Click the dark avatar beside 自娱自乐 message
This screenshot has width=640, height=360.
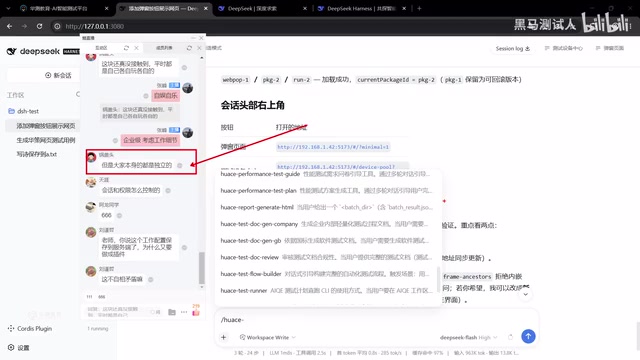coord(188,88)
